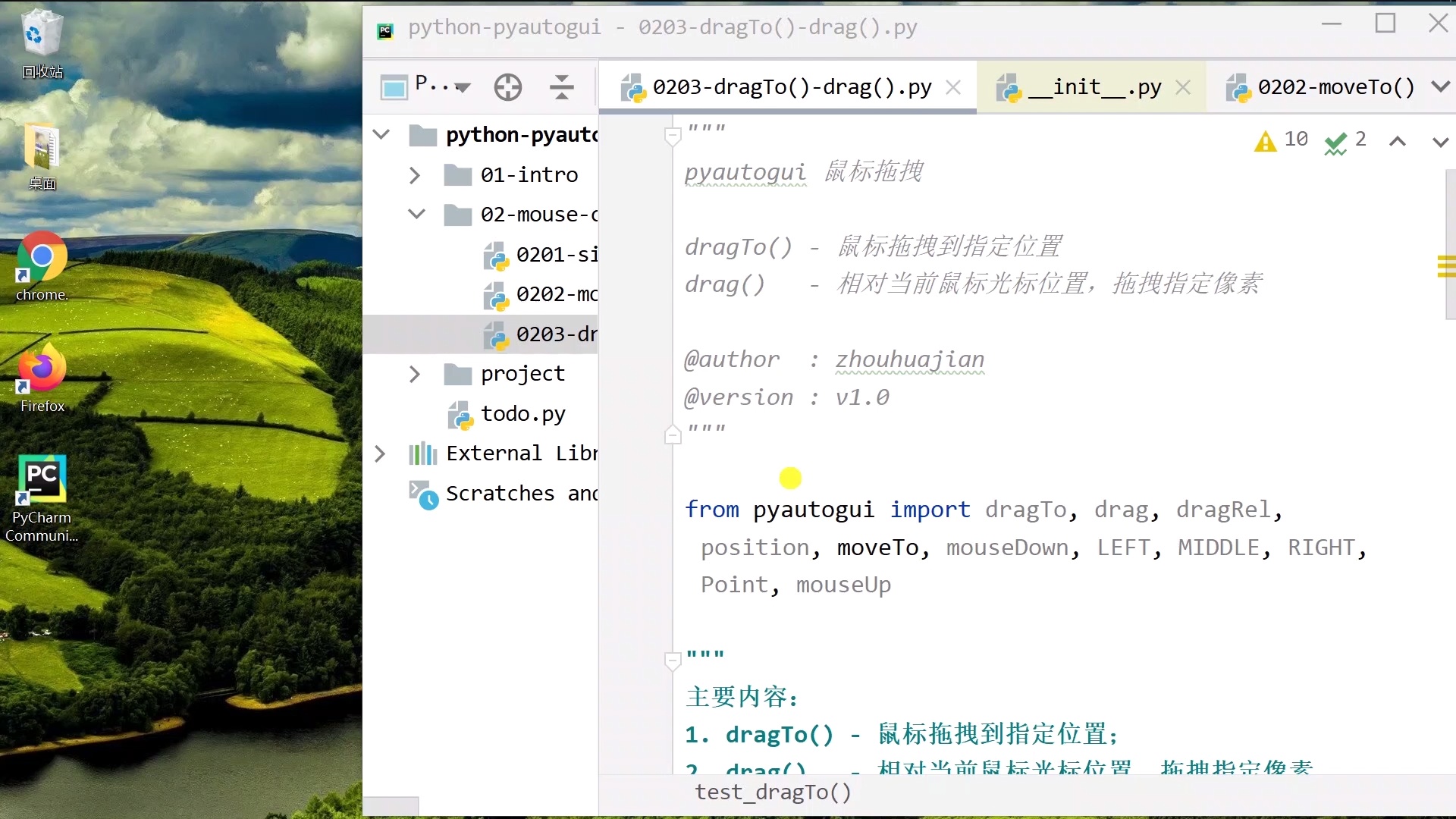The width and height of the screenshot is (1456, 819).
Task: Click the collapse all icon in project toolbar
Action: [561, 87]
